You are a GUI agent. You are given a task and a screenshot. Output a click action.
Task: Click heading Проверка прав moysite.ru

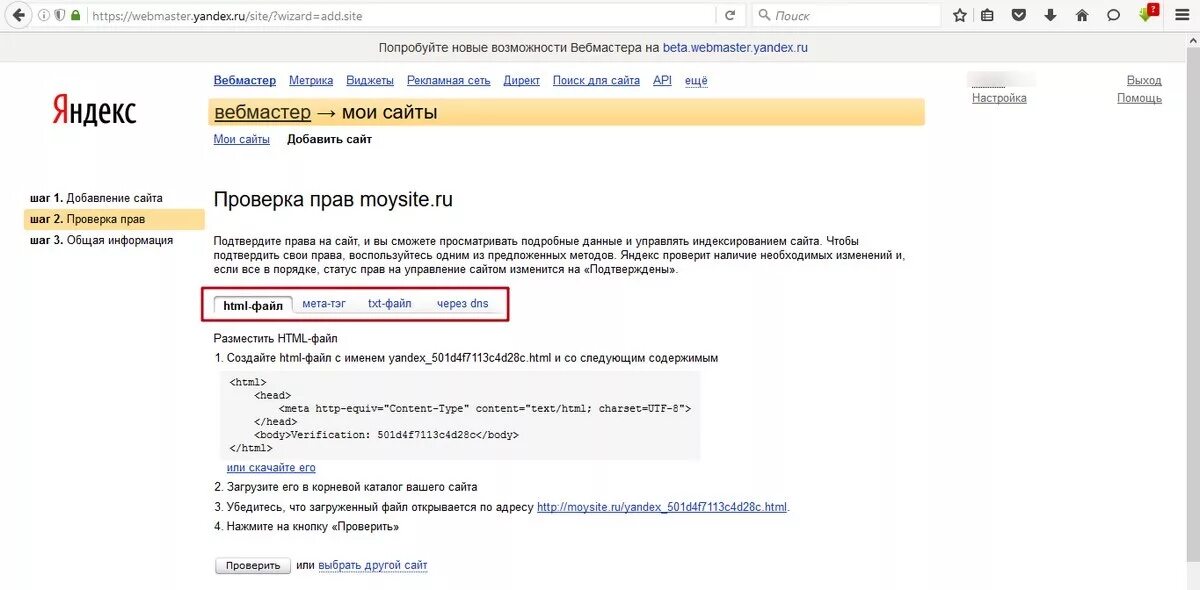333,199
